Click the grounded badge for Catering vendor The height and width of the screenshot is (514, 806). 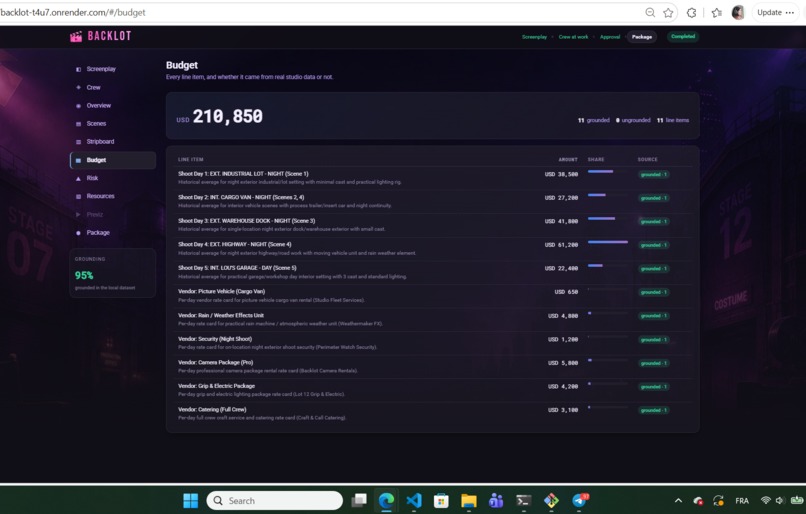(653, 410)
